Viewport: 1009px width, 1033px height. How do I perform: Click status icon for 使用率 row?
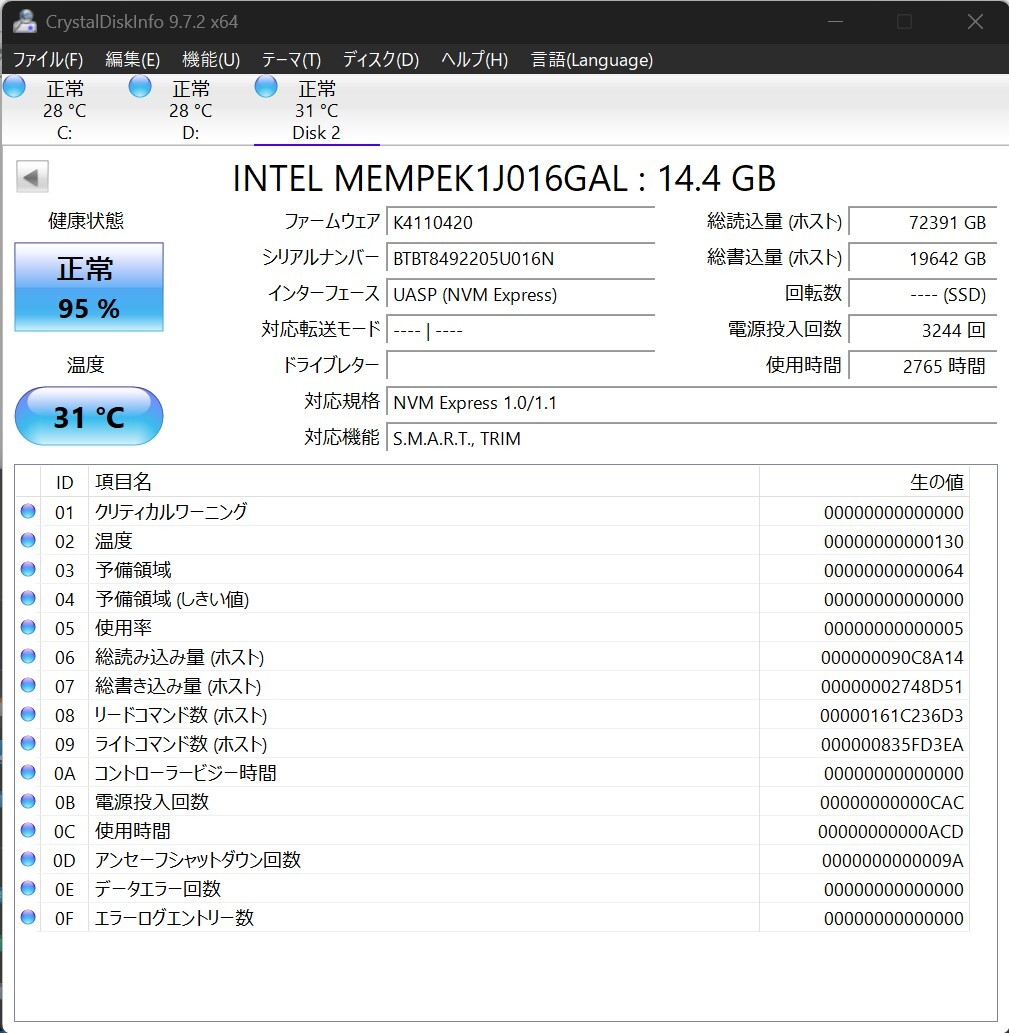point(28,628)
